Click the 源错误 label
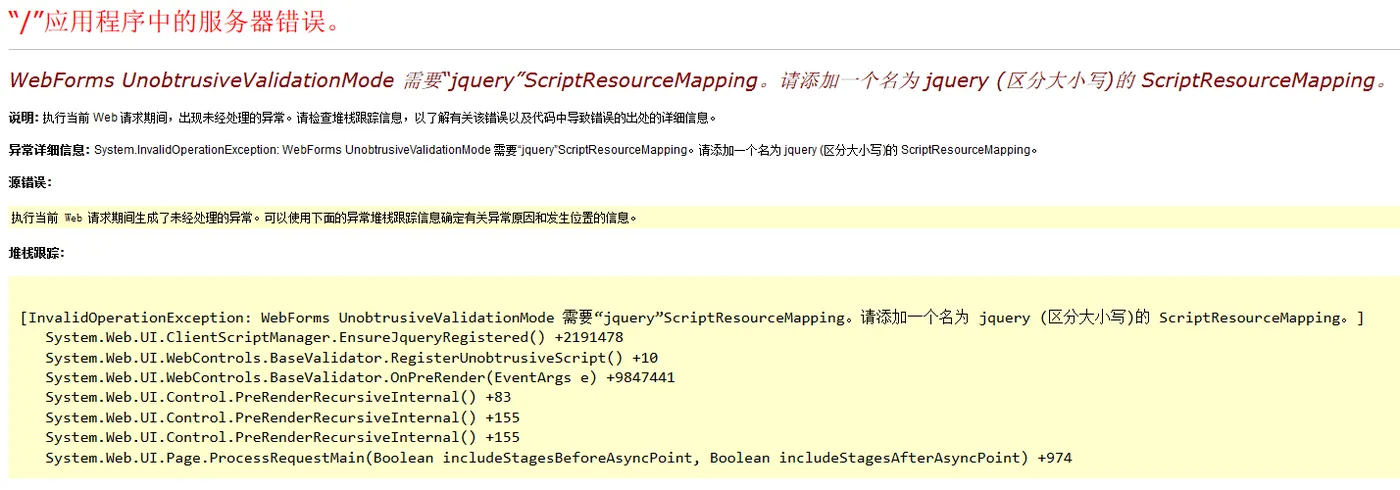The width and height of the screenshot is (1400, 490). (30, 182)
